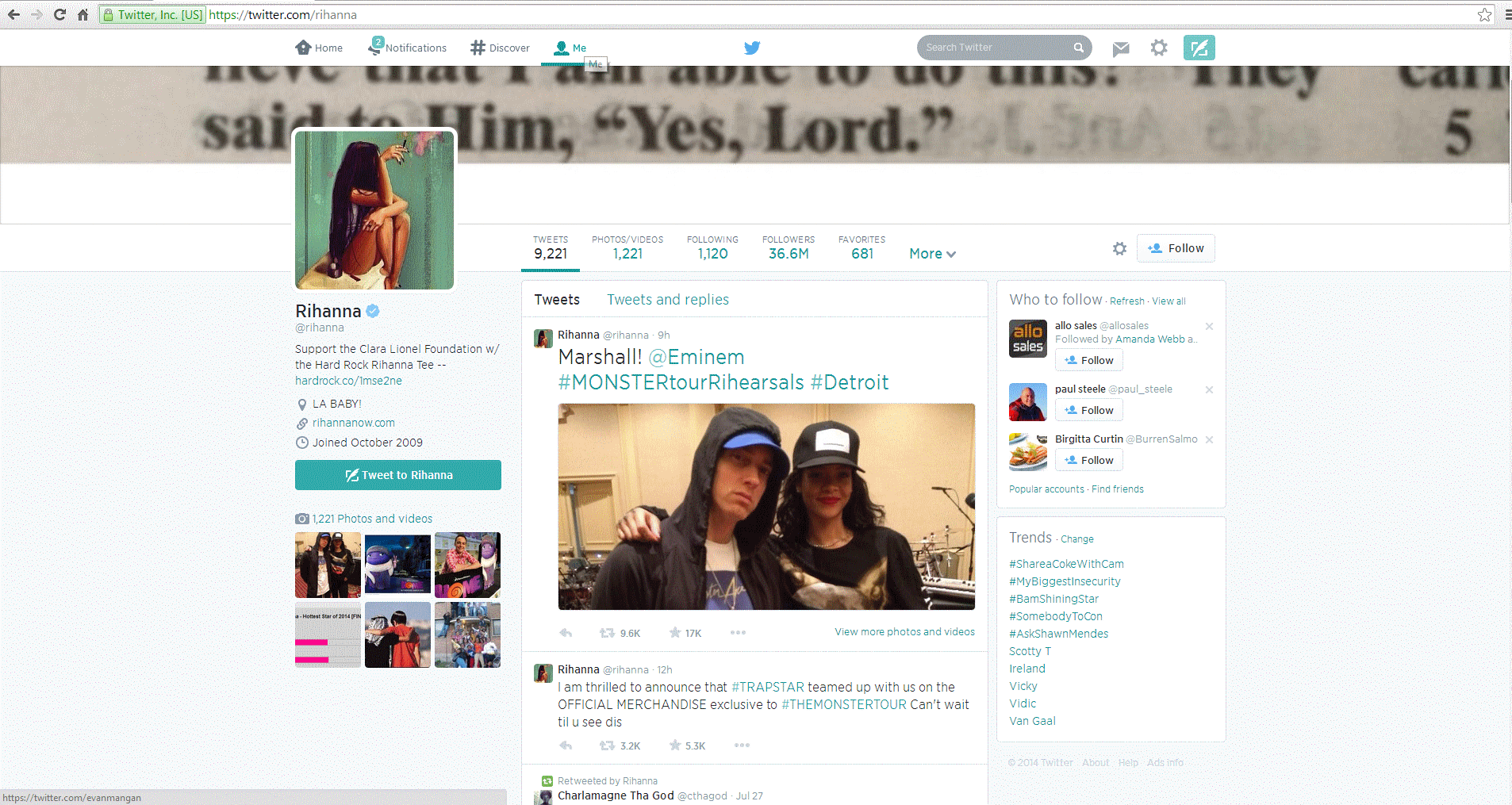Expand the More dropdown in profile stats
Screen dimensions: 1512x805
(x=932, y=254)
